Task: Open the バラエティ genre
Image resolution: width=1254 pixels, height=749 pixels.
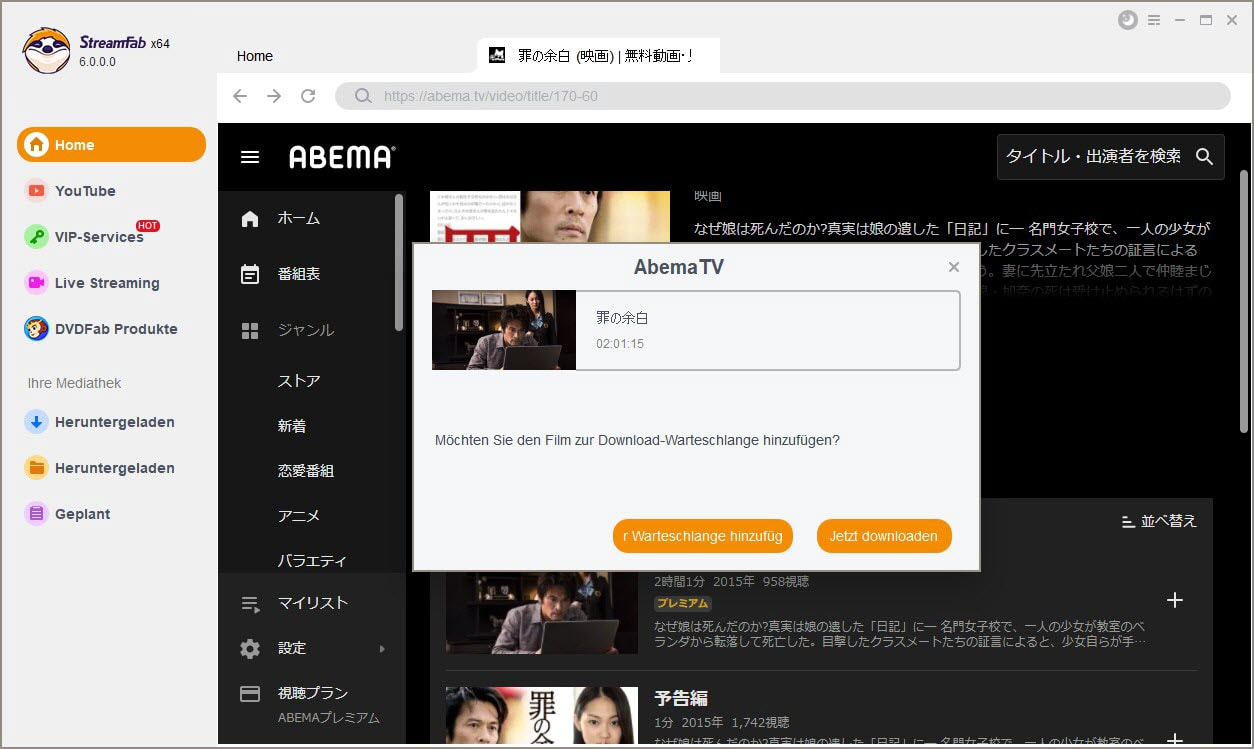Action: click(x=312, y=561)
